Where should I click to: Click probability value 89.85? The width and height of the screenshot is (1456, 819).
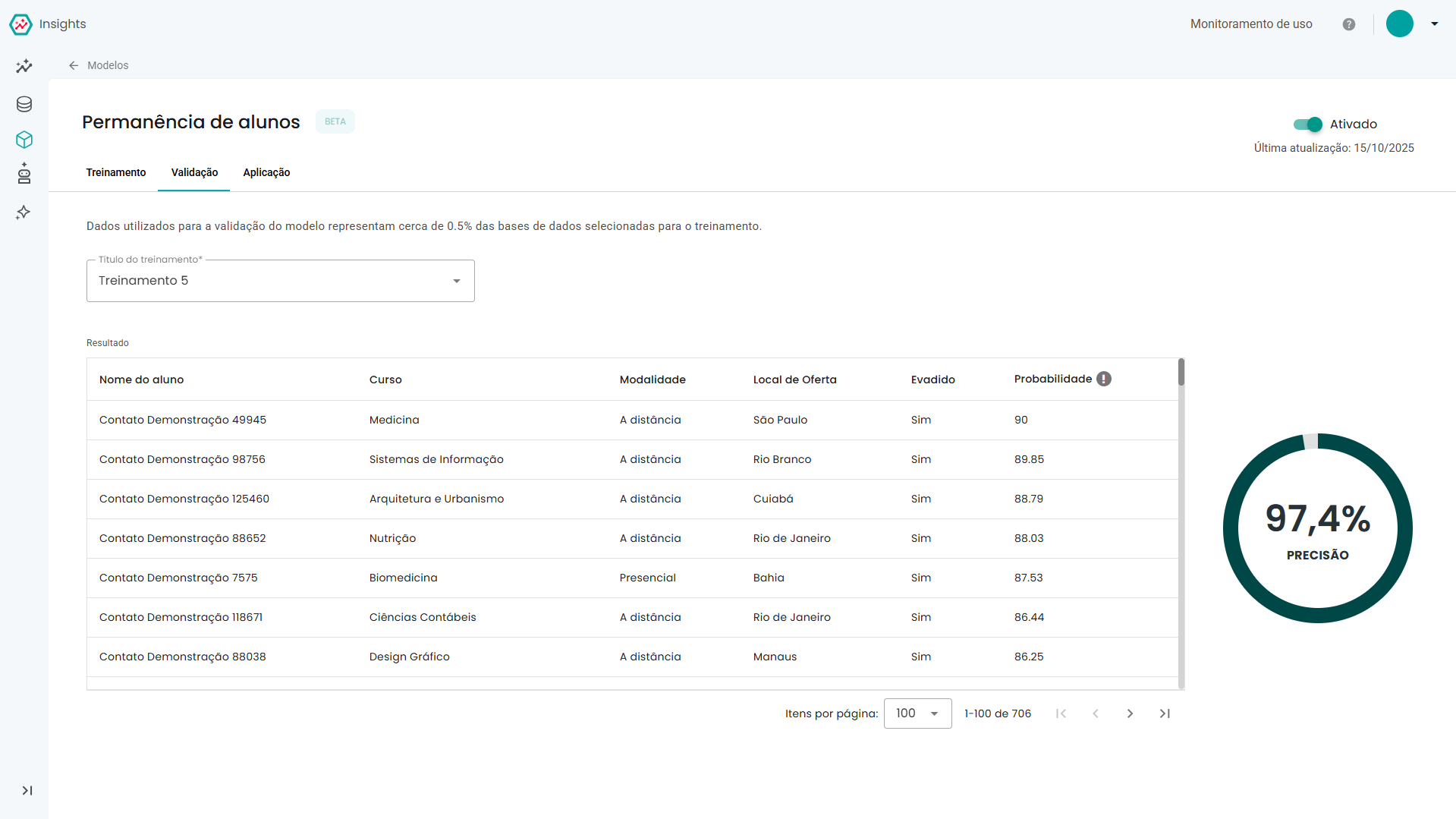pyautogui.click(x=1029, y=459)
